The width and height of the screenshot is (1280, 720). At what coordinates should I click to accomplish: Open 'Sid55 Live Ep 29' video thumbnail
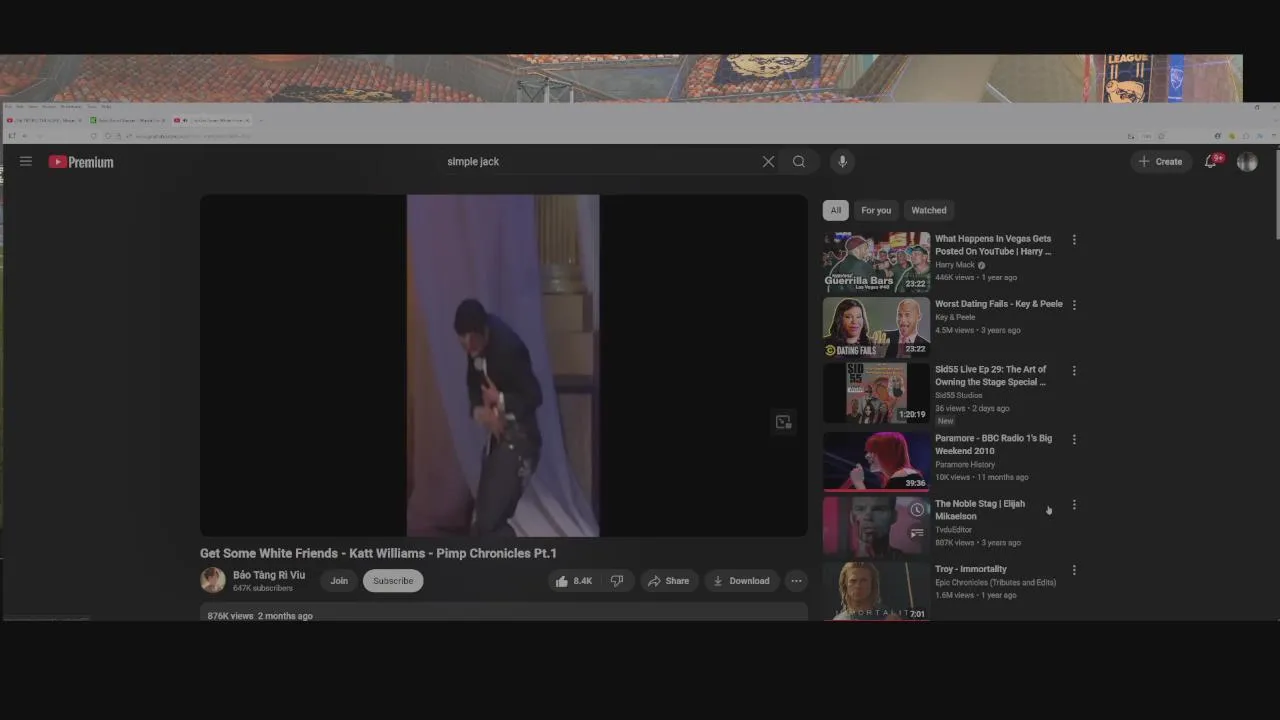tap(876, 393)
